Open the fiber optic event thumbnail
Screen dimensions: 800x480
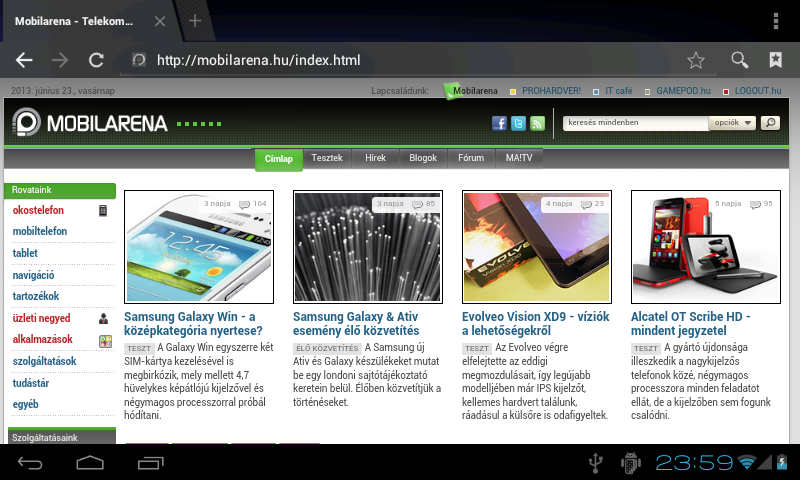(368, 247)
